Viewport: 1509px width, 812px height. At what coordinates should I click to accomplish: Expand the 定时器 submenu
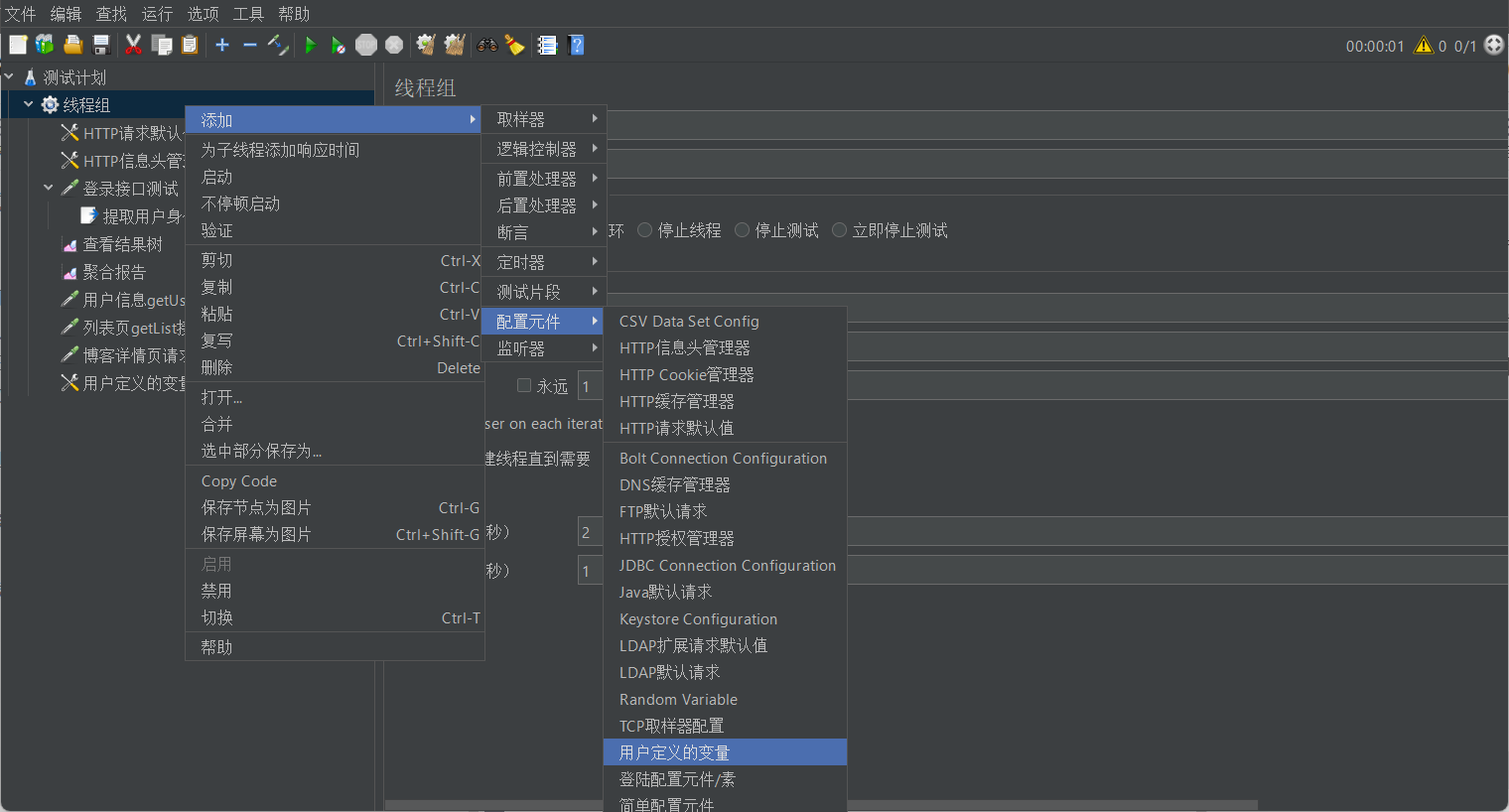click(x=543, y=262)
